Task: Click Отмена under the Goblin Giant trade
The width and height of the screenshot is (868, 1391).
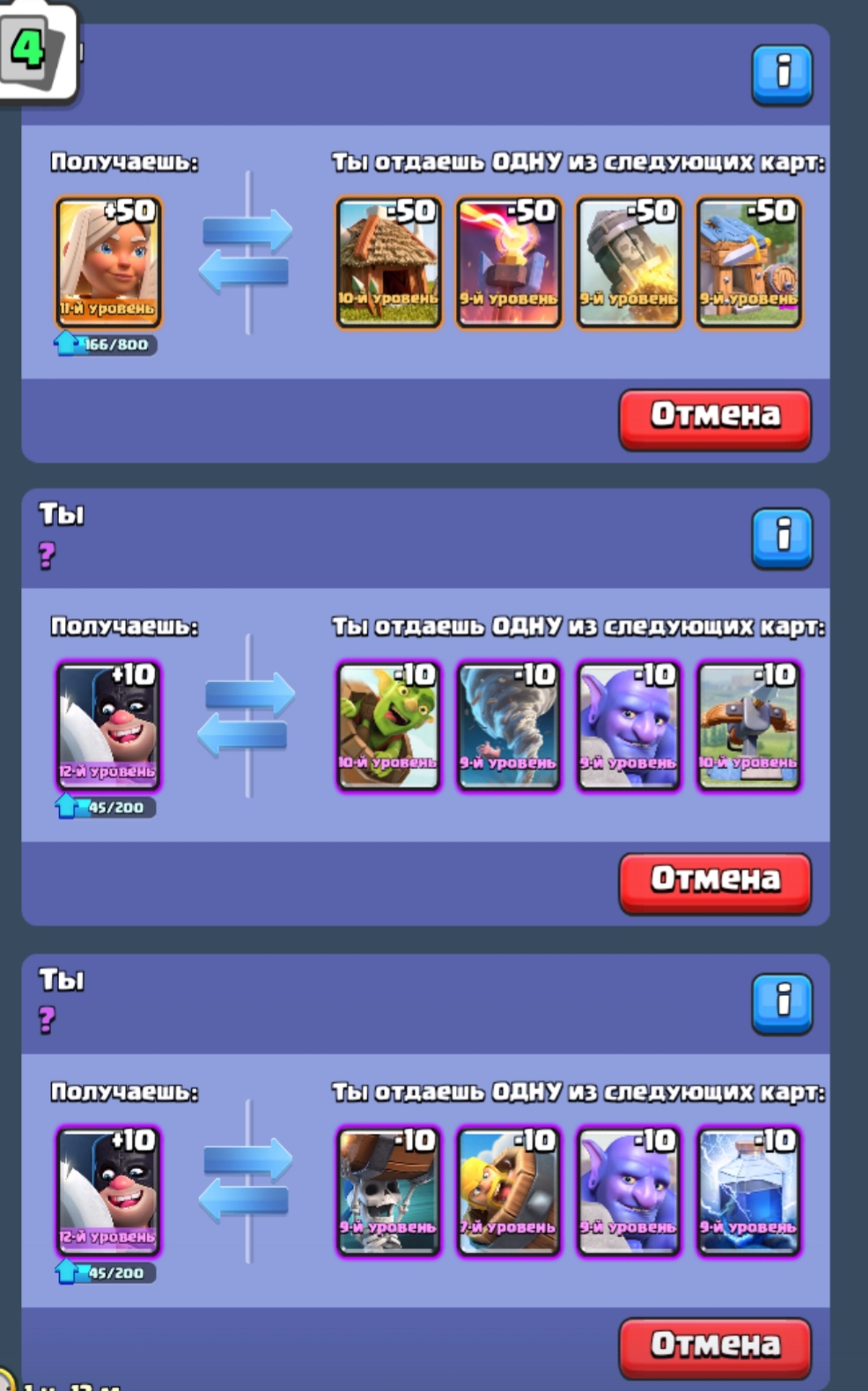Action: coord(715,883)
